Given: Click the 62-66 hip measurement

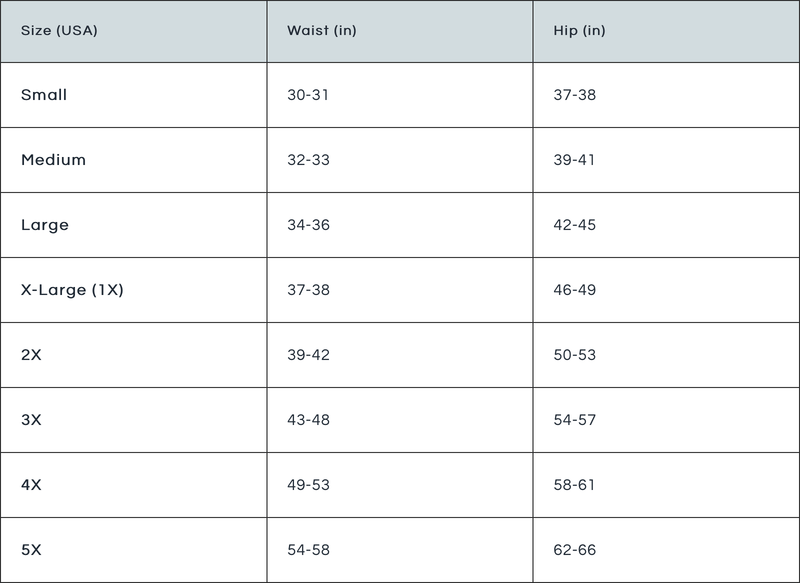Looking at the screenshot, I should click(574, 550).
